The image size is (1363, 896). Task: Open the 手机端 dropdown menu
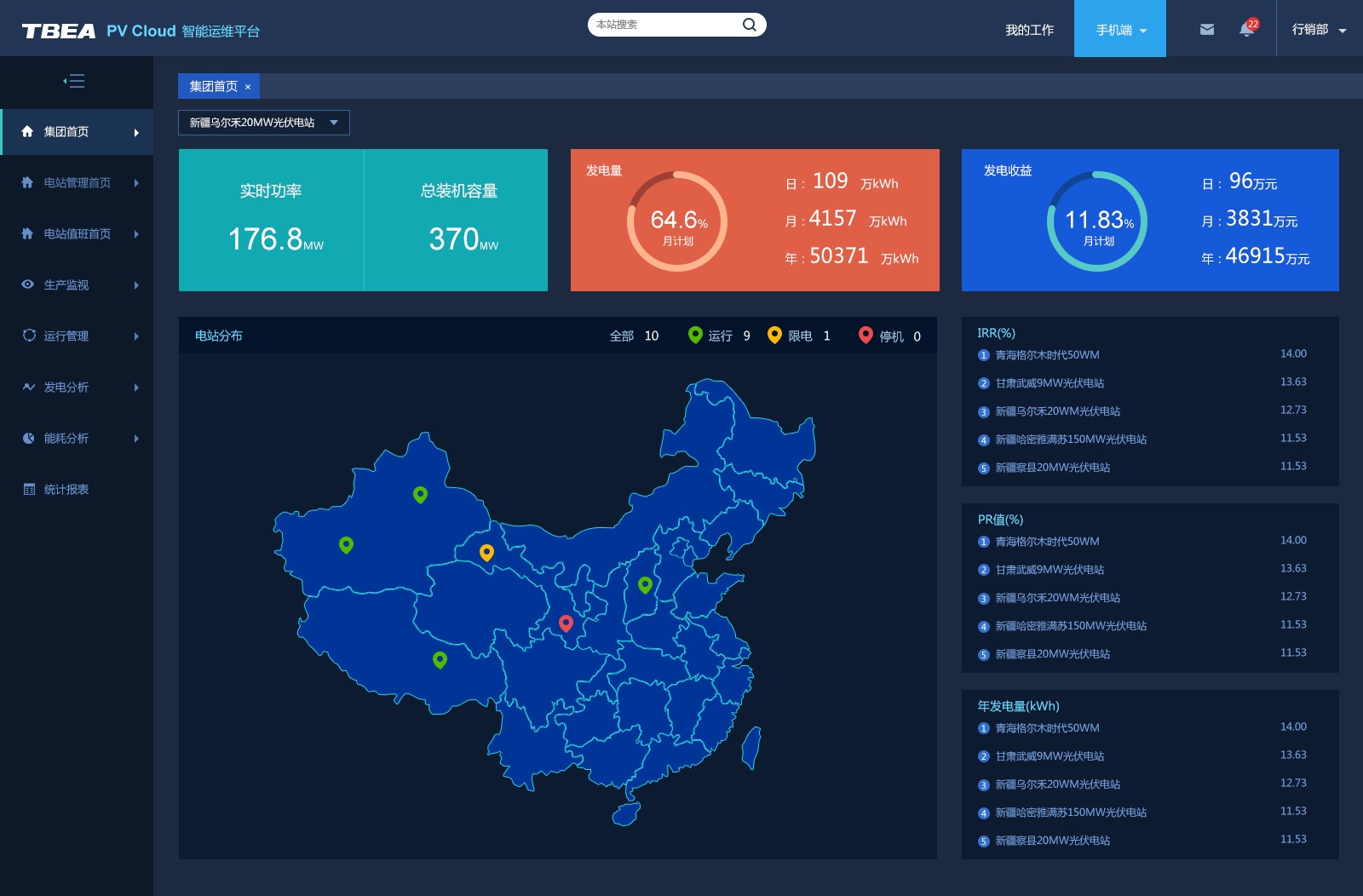pos(1119,30)
